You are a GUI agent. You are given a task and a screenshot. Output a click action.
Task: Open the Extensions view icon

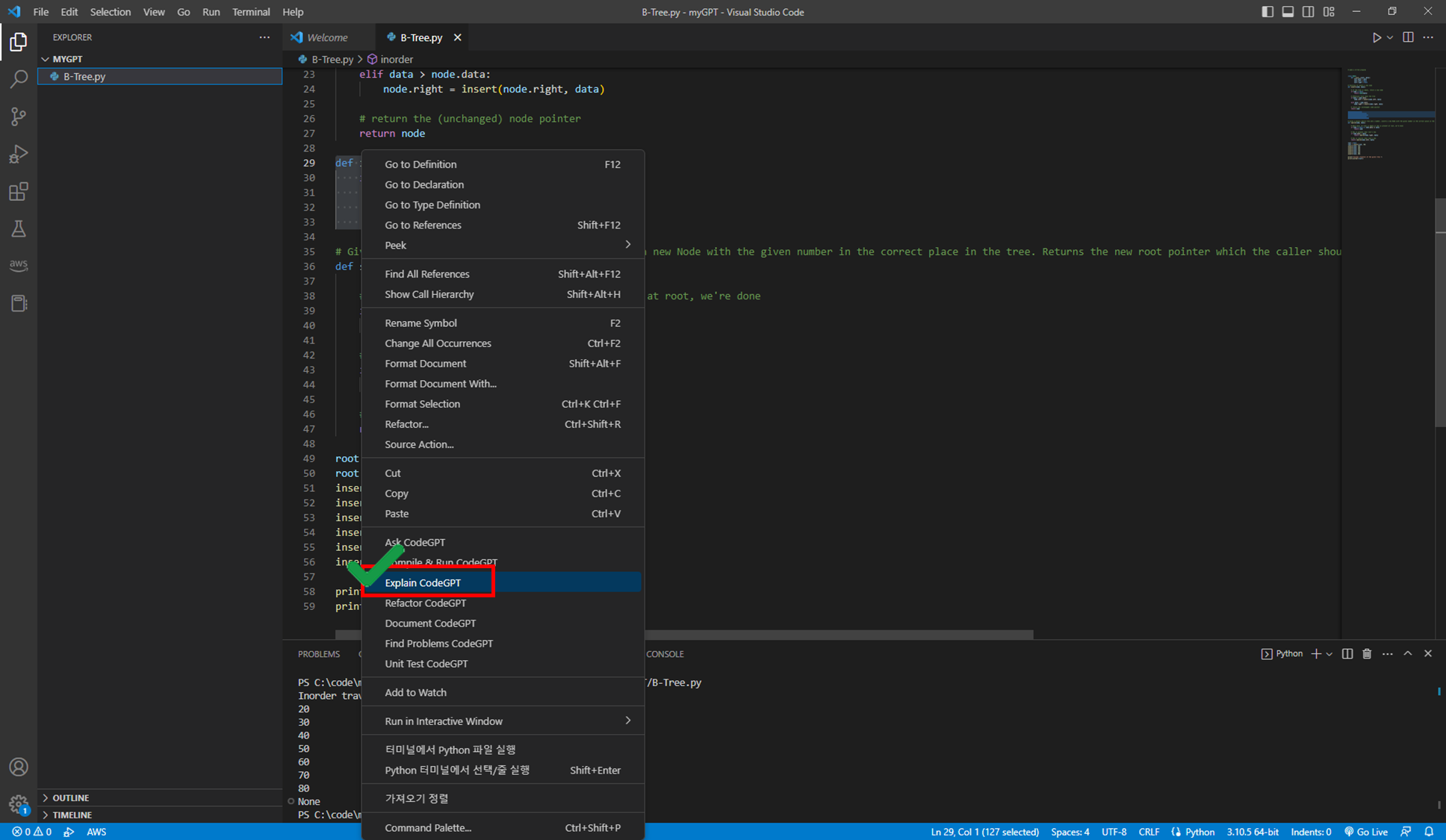coord(19,191)
